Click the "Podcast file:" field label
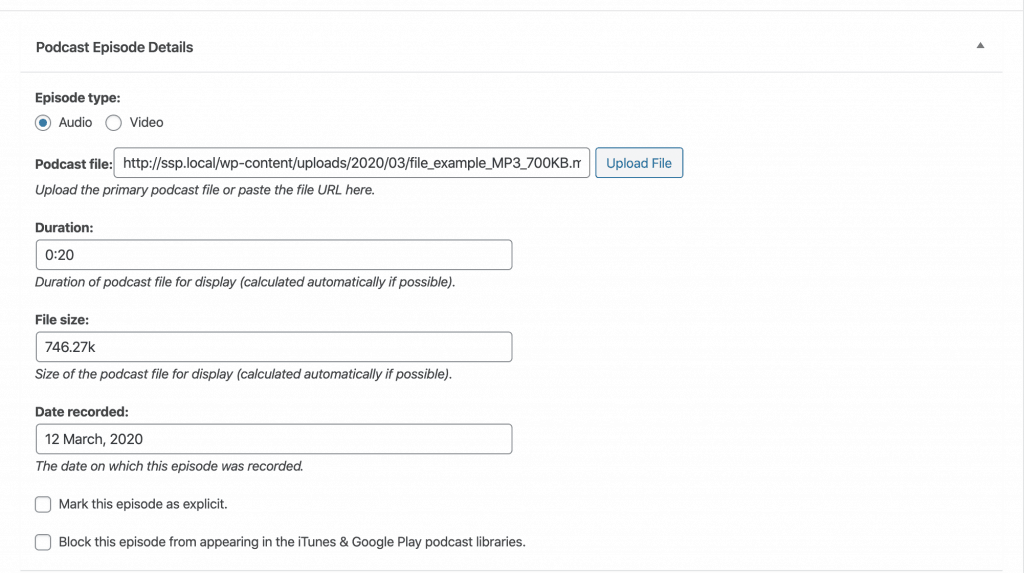The height and width of the screenshot is (573, 1024). pyautogui.click(x=74, y=164)
